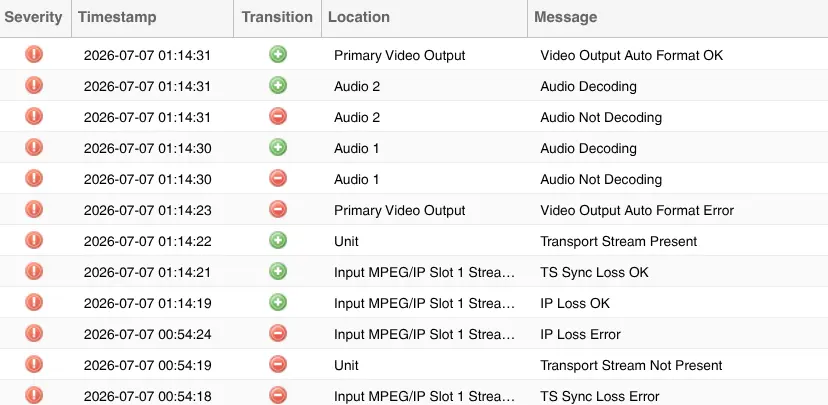
Task: Sort by the Severity column header
Action: (x=33, y=17)
